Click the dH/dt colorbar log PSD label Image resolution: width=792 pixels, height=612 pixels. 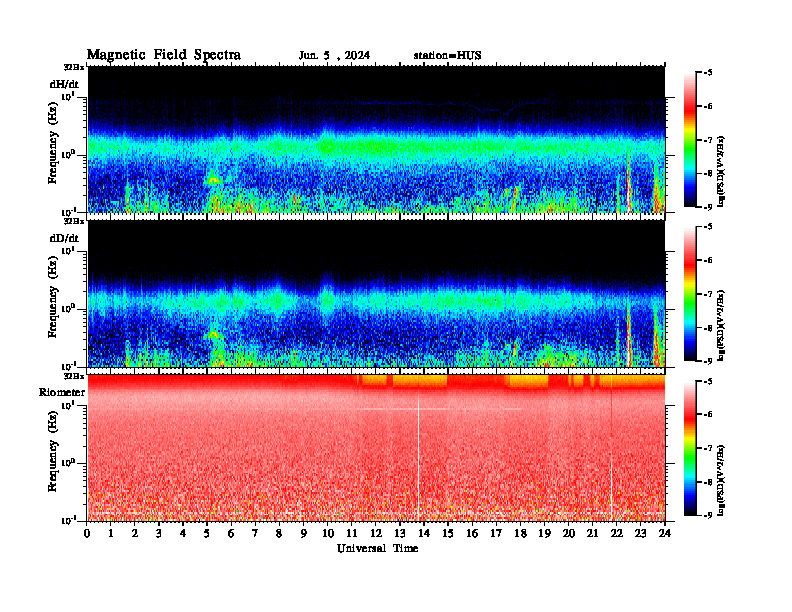tap(722, 171)
